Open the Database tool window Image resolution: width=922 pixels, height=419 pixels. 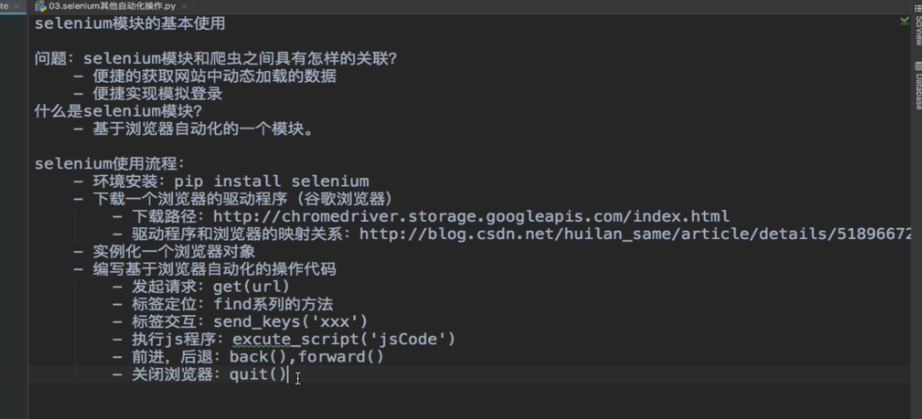tap(916, 88)
